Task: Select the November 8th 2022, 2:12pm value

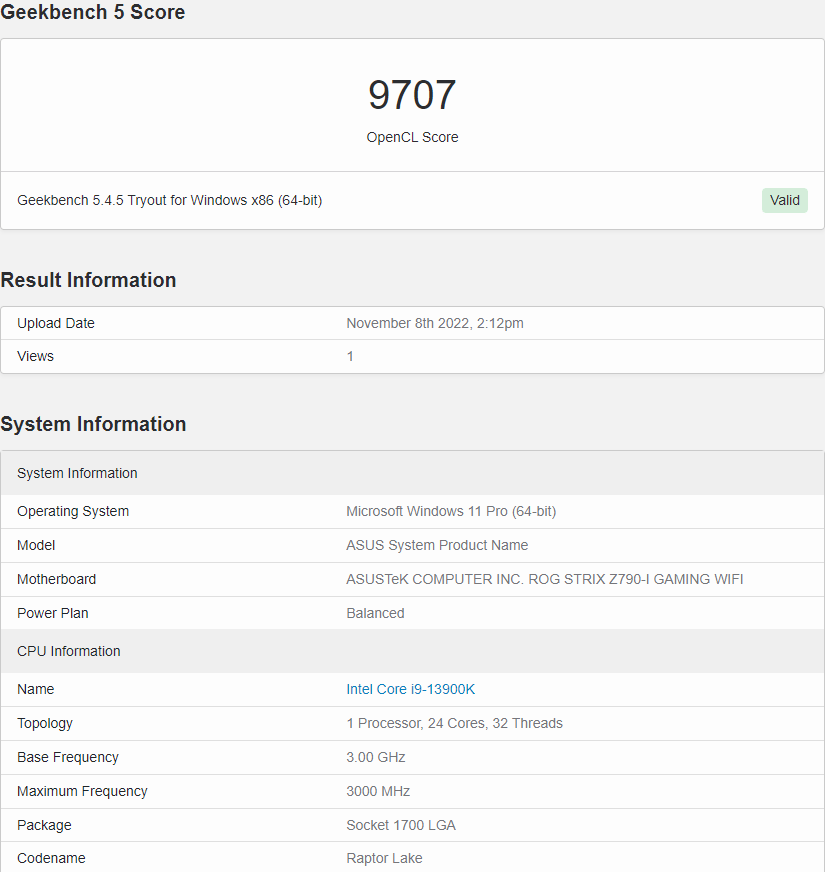Action: (x=435, y=323)
